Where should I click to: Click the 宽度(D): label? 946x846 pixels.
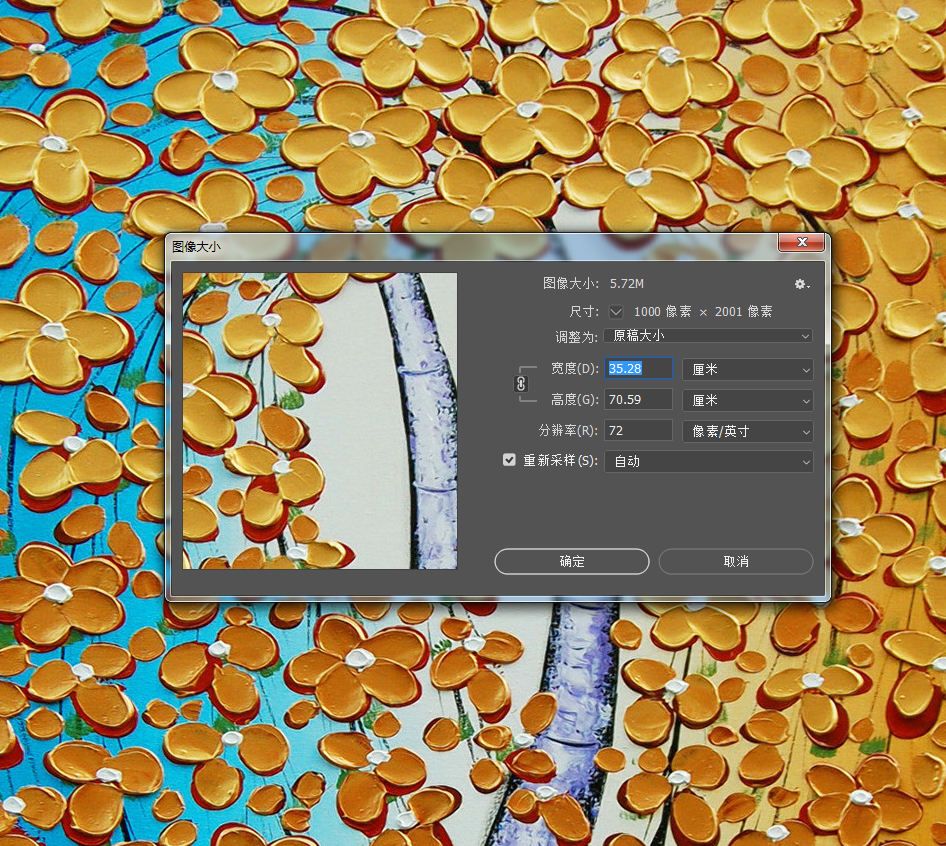click(574, 368)
